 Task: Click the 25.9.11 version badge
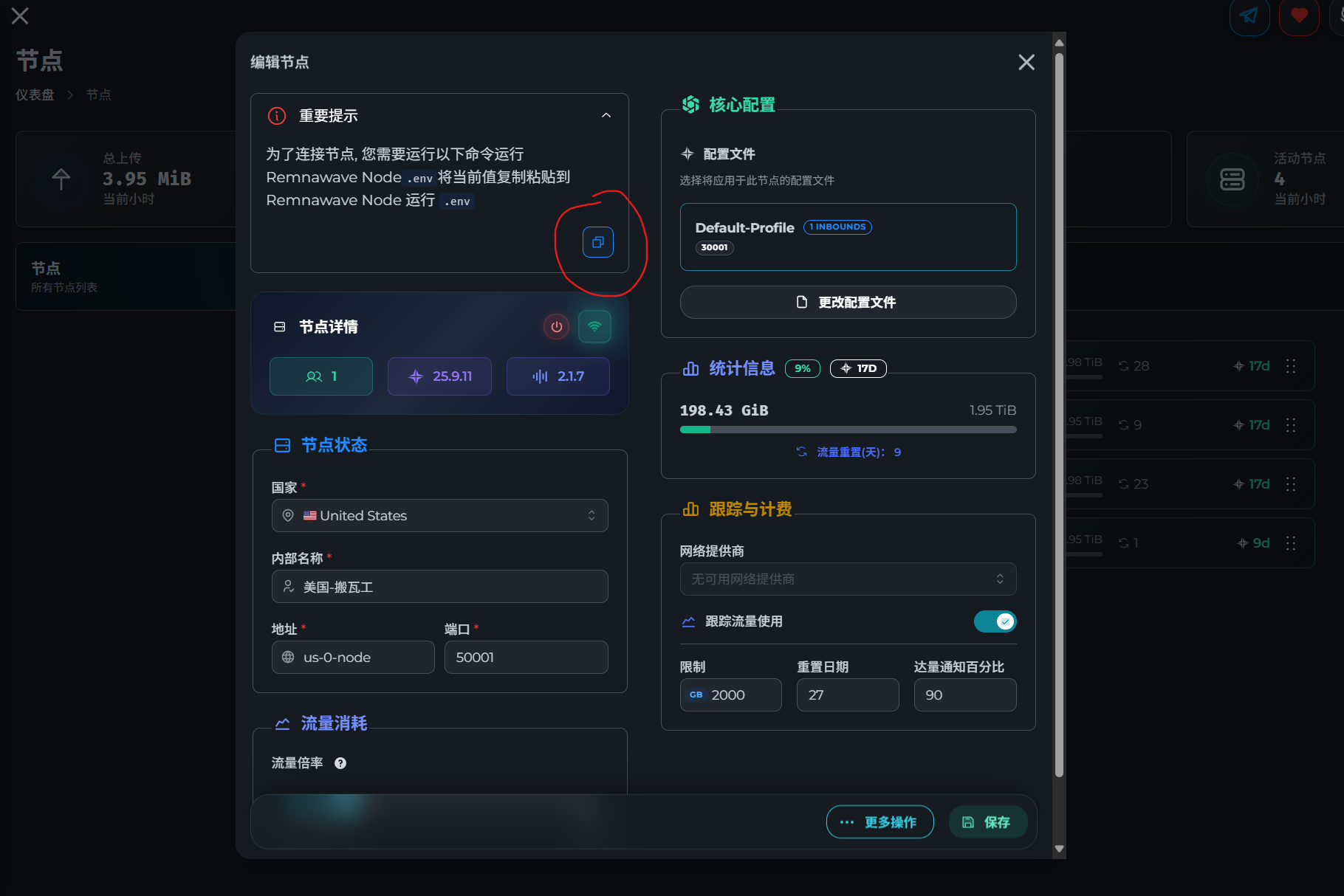pos(439,376)
